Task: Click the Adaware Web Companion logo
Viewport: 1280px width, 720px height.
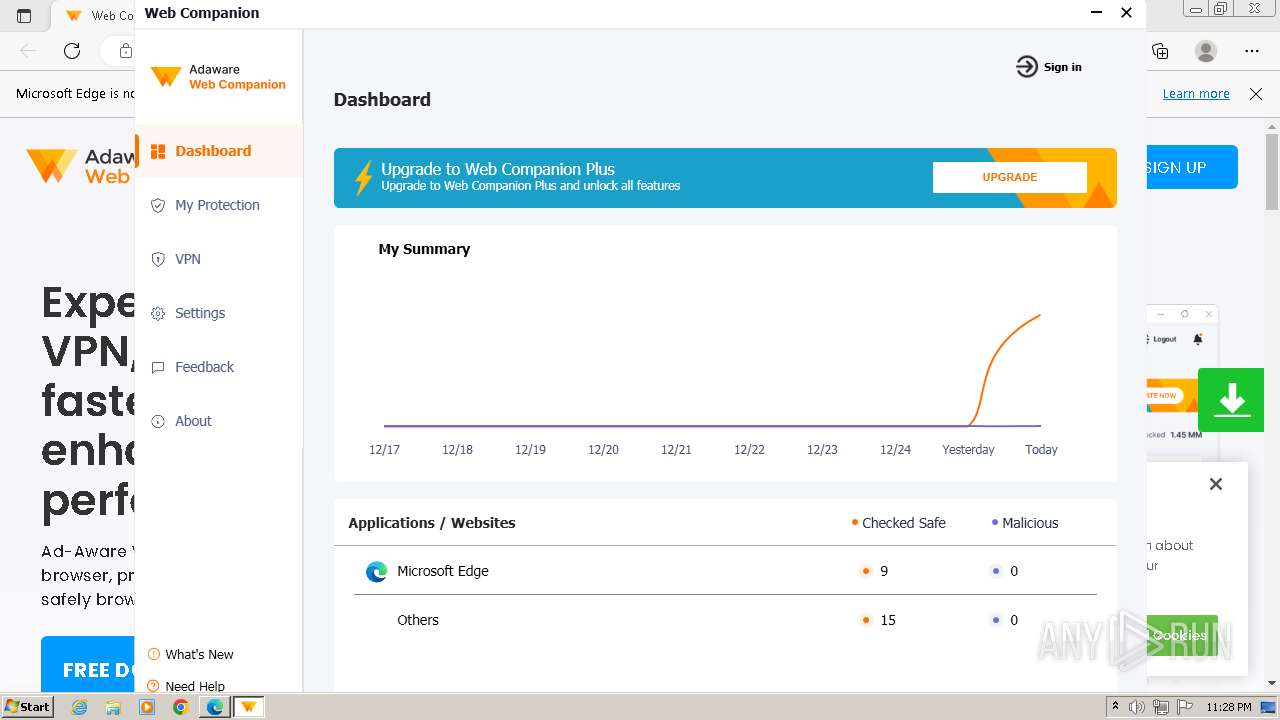Action: [218, 77]
